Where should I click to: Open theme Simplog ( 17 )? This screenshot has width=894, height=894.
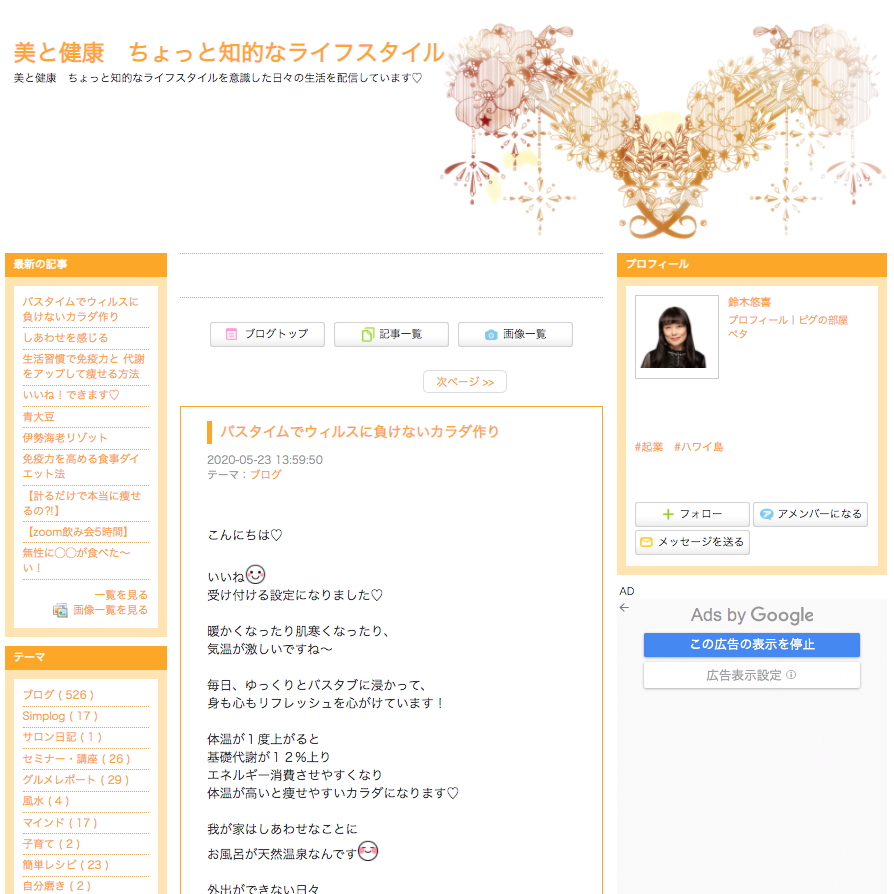[60, 716]
